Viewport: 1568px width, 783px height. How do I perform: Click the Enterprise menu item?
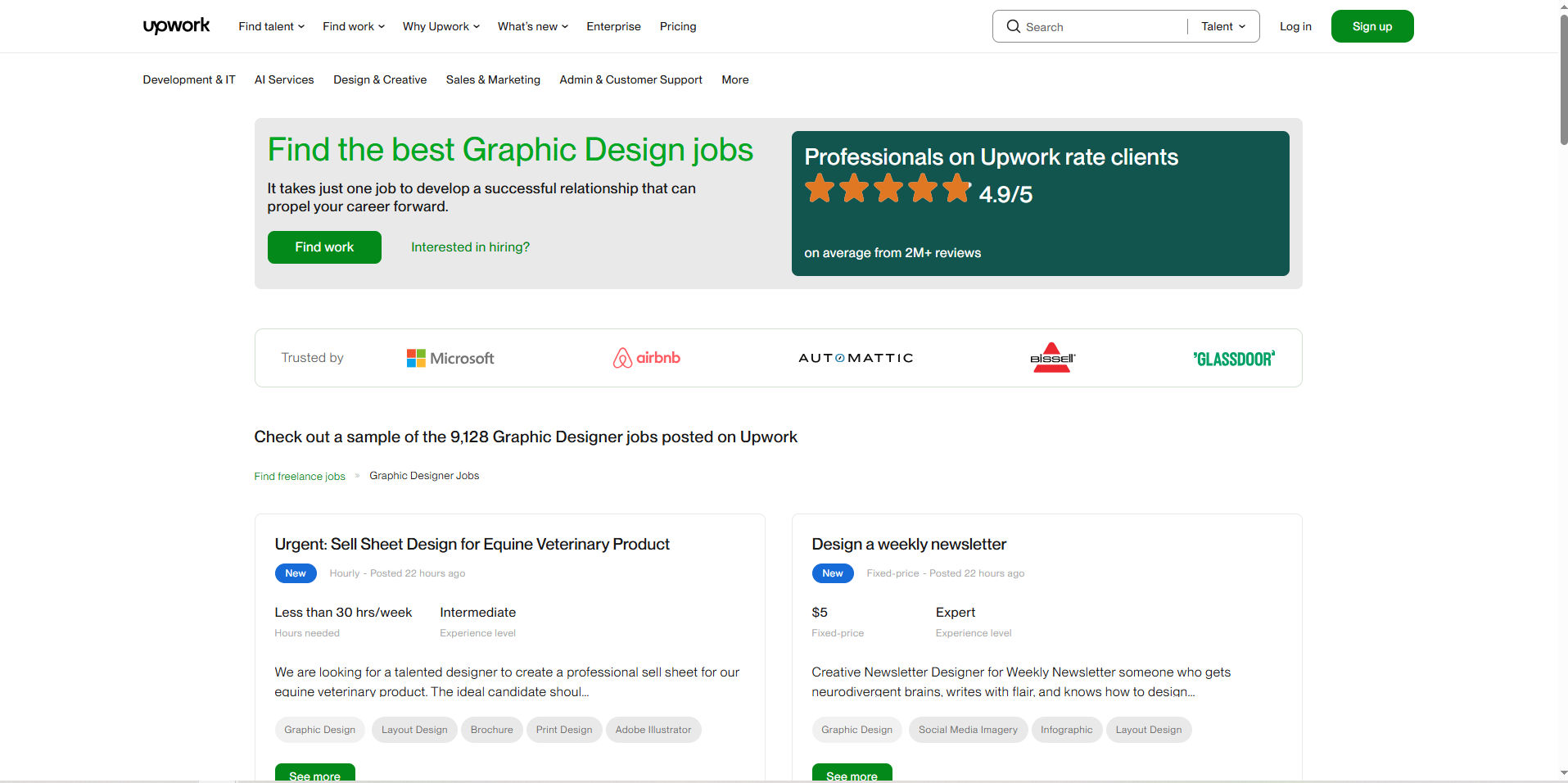612,26
